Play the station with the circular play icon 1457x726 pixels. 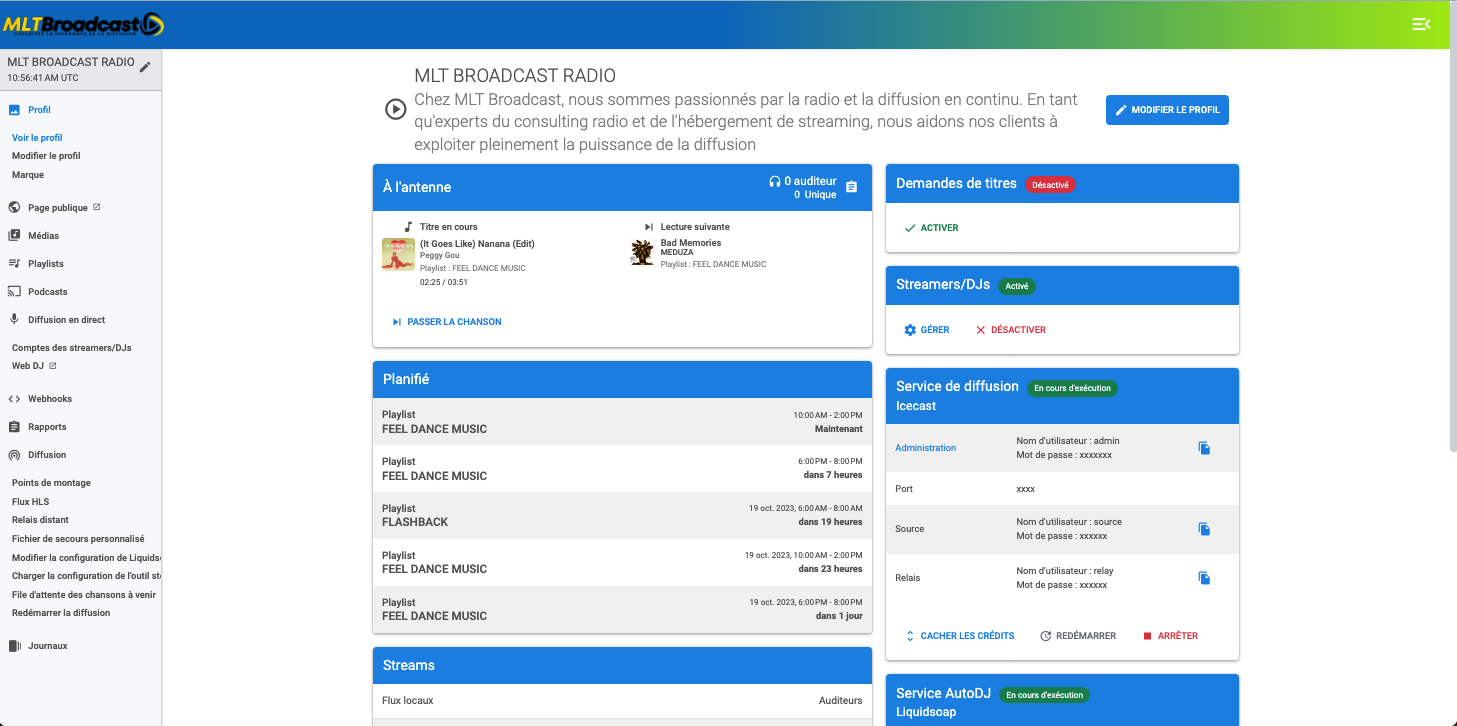396,109
